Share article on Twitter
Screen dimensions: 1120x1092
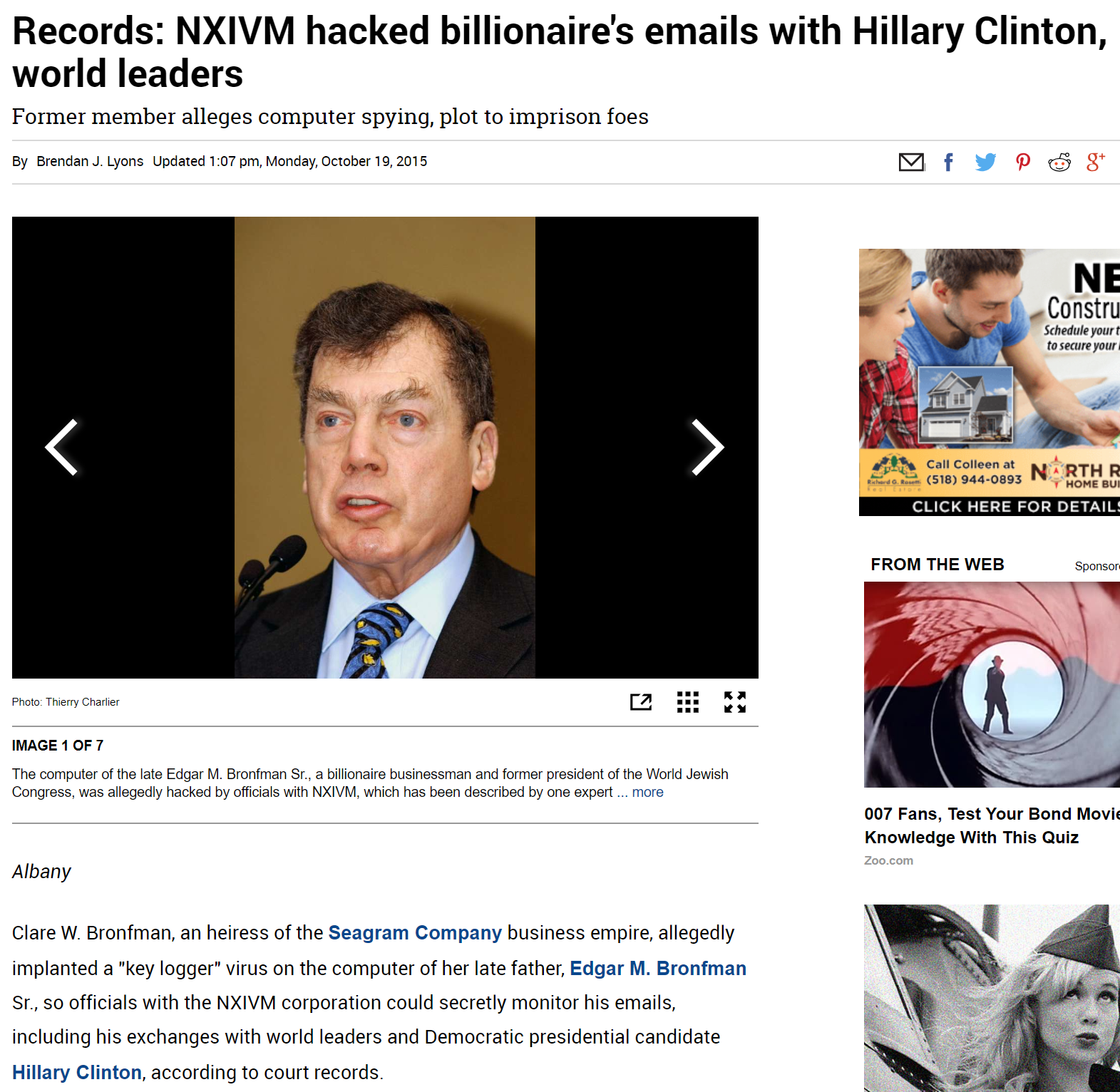[985, 163]
